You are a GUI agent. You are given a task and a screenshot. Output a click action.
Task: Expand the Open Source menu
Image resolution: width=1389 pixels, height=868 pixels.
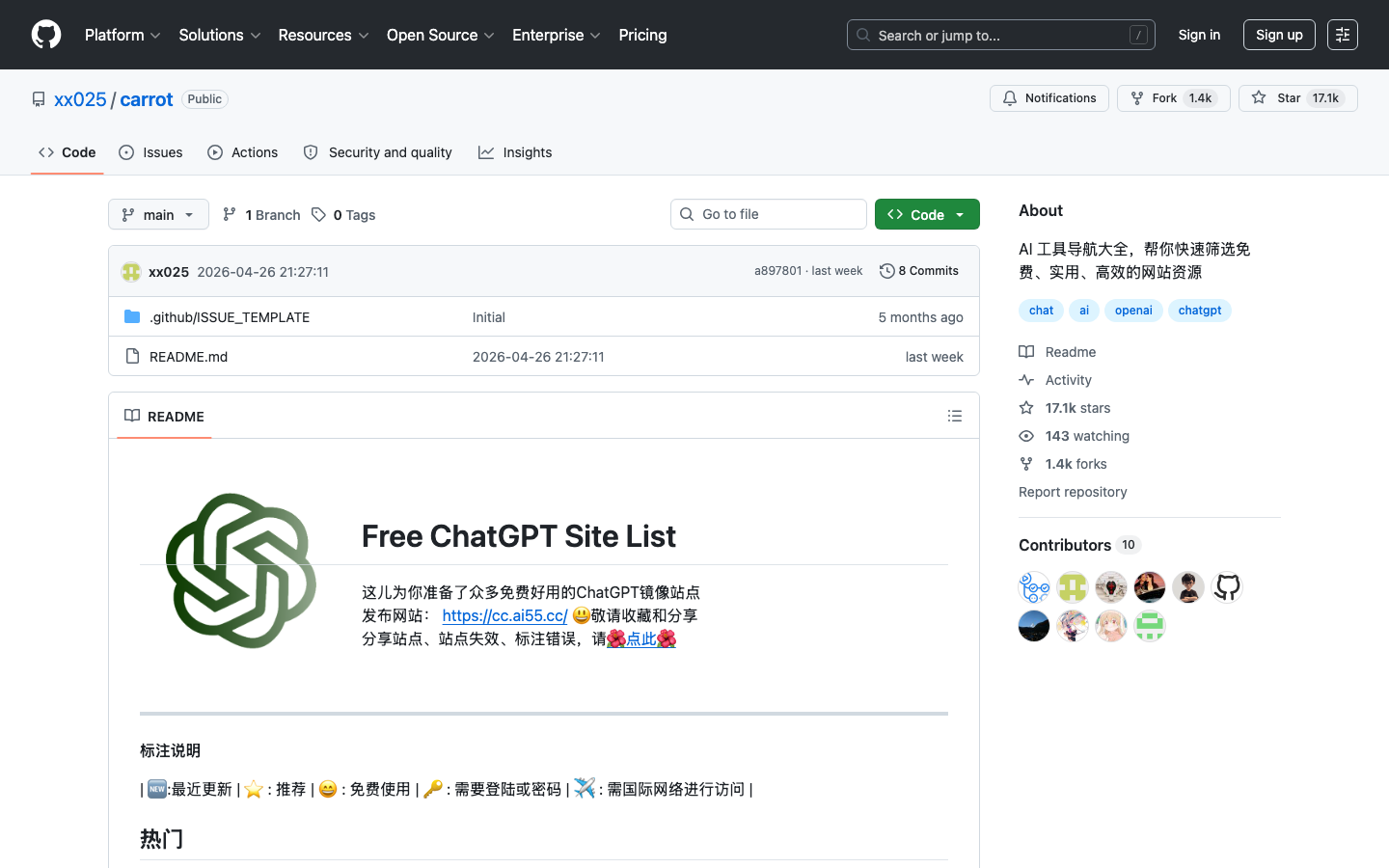coord(441,35)
